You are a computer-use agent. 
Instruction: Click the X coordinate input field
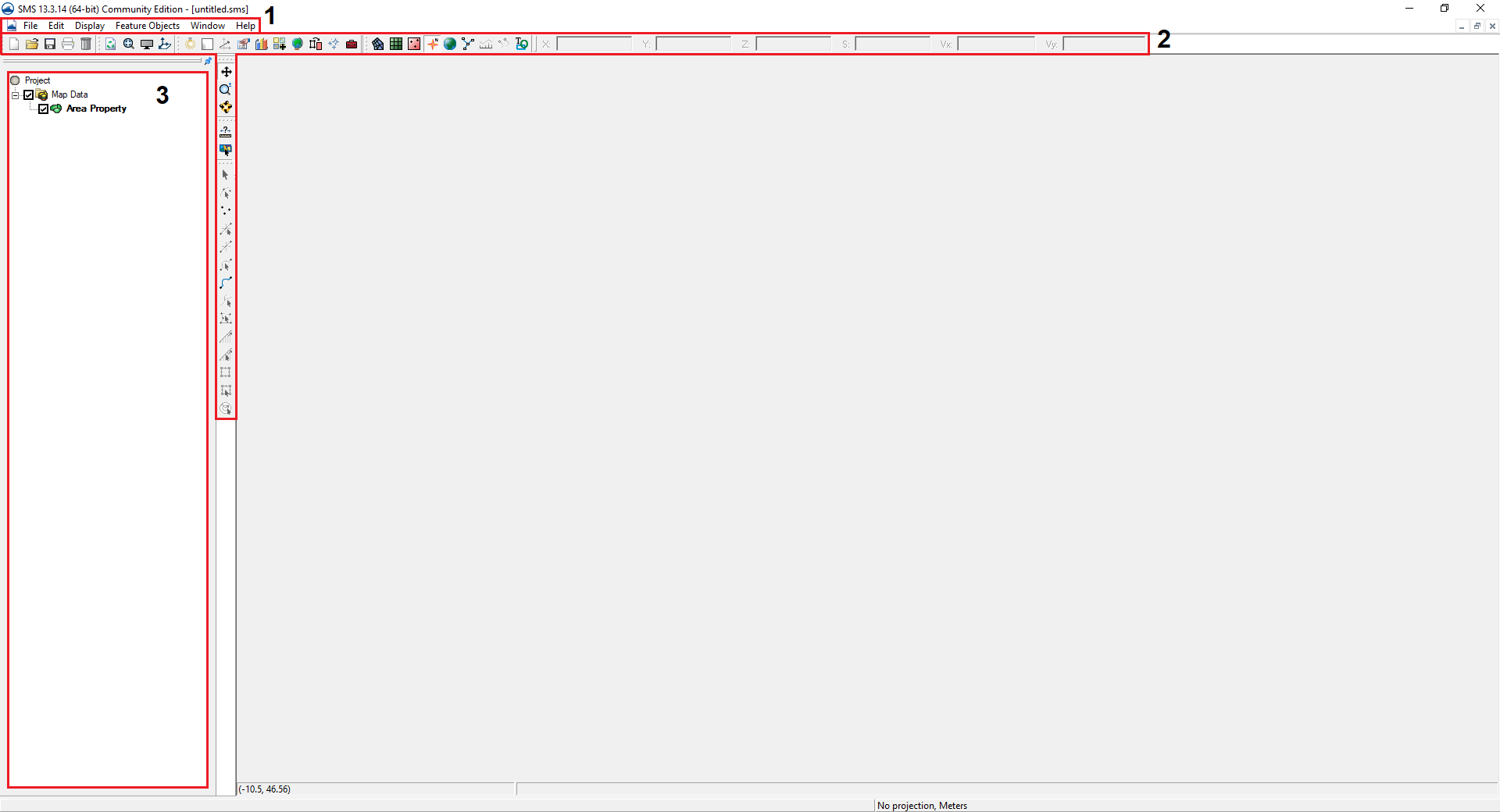click(594, 45)
